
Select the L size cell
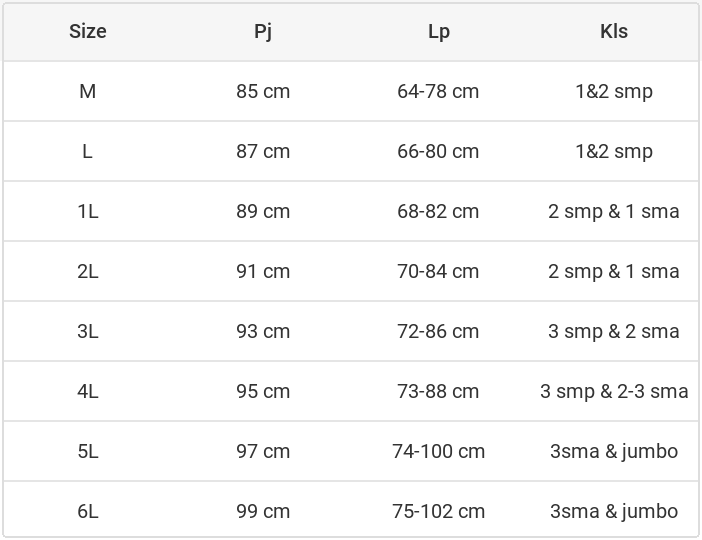click(x=88, y=151)
